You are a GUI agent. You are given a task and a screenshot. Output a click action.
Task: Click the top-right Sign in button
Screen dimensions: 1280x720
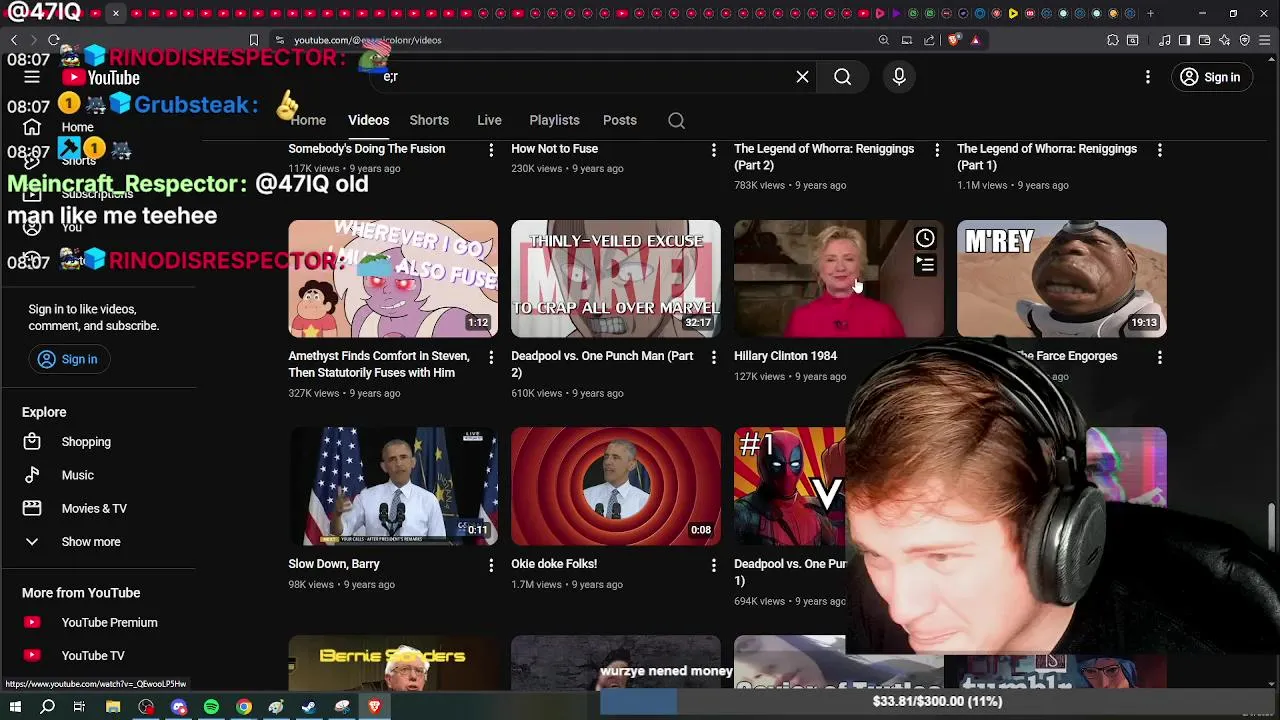[1210, 77]
